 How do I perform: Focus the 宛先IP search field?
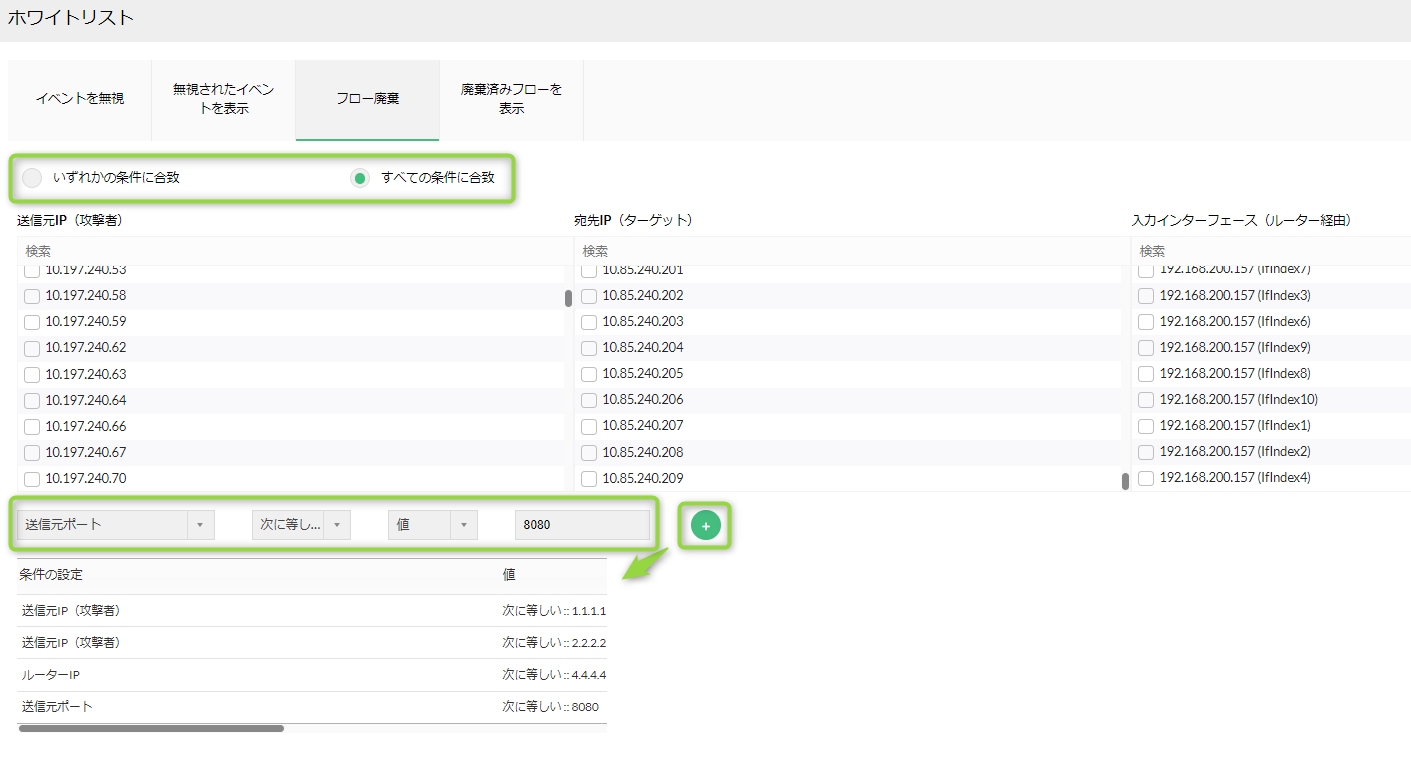click(x=848, y=251)
